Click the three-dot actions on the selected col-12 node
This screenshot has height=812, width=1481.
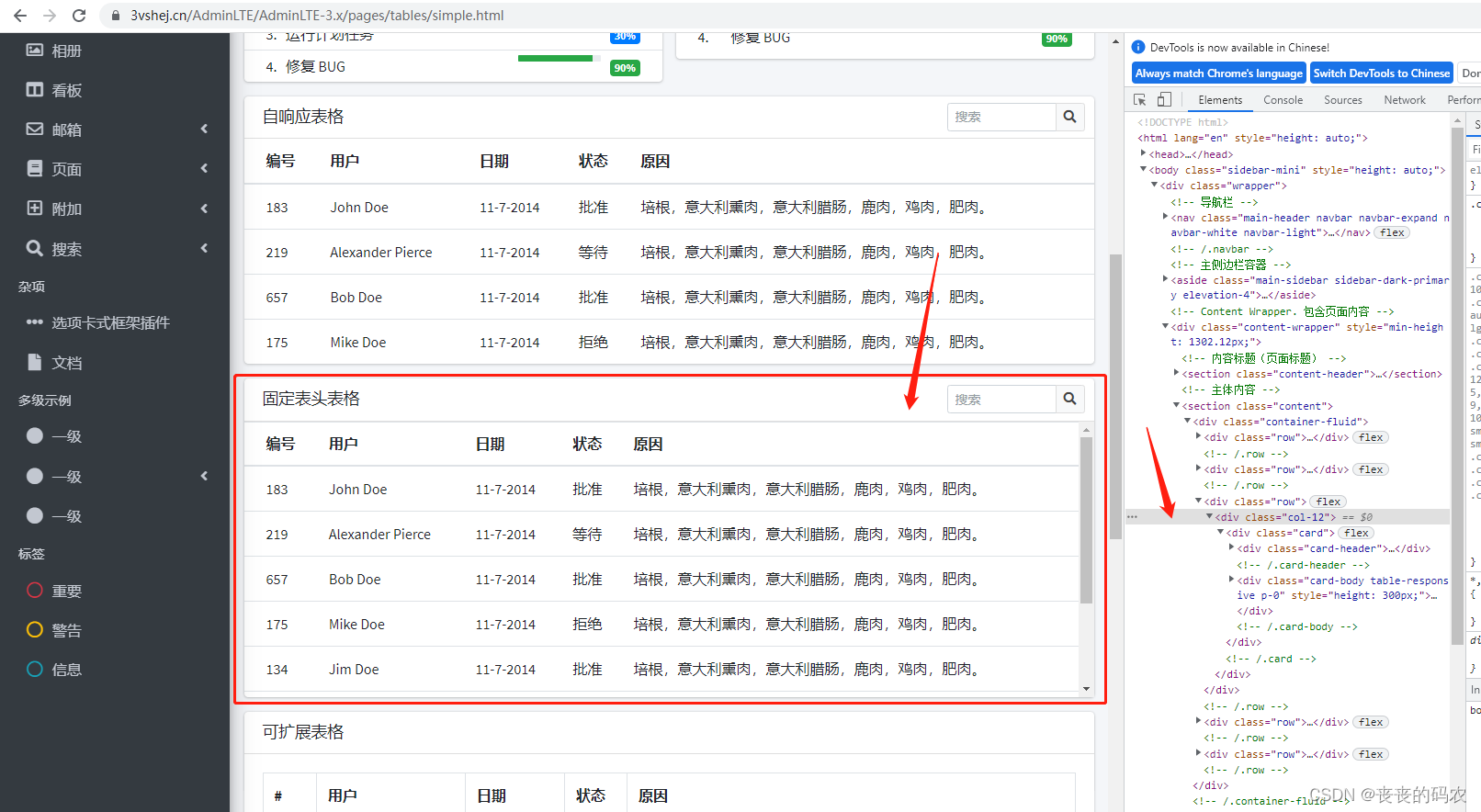tap(1132, 517)
